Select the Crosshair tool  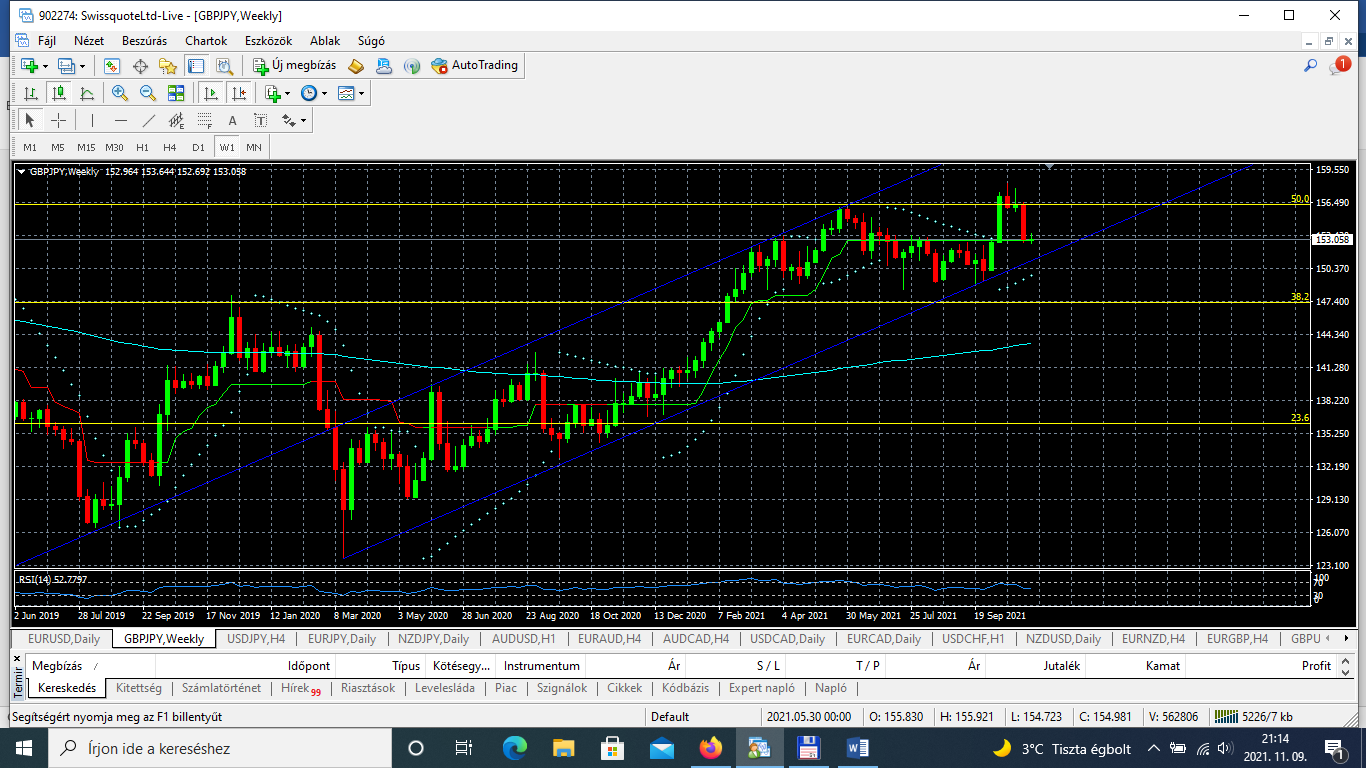click(x=59, y=120)
